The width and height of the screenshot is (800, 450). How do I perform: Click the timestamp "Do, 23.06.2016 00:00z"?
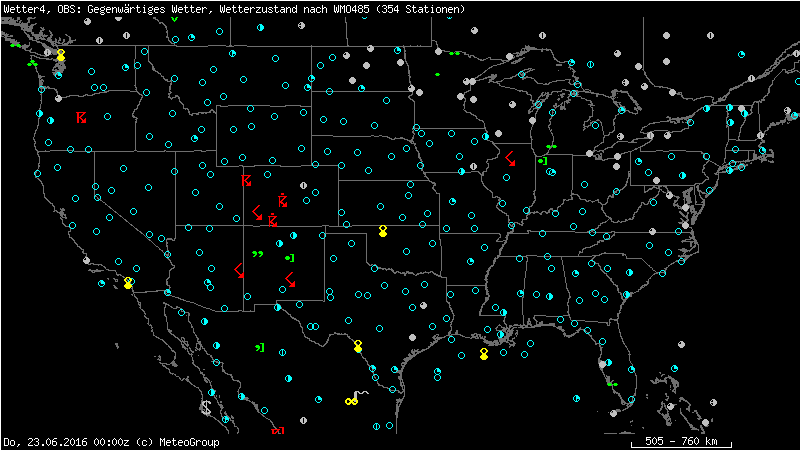tap(66, 442)
